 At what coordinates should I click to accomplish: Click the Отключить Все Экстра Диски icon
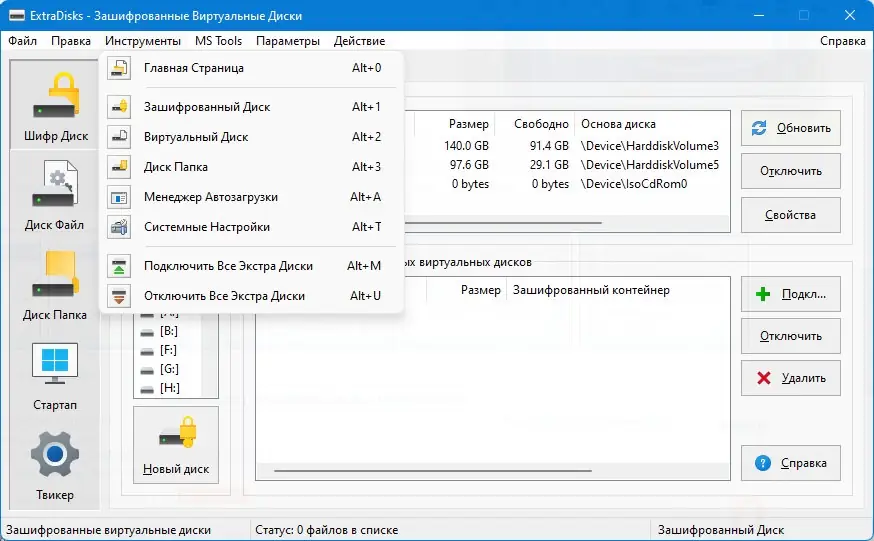(x=119, y=296)
